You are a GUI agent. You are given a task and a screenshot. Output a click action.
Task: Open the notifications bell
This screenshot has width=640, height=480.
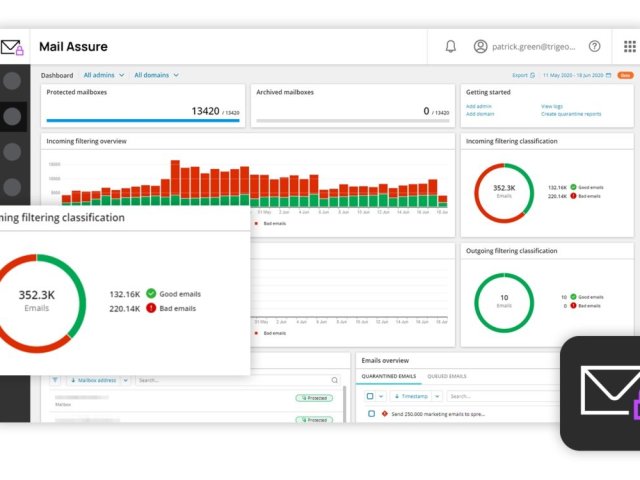451,46
